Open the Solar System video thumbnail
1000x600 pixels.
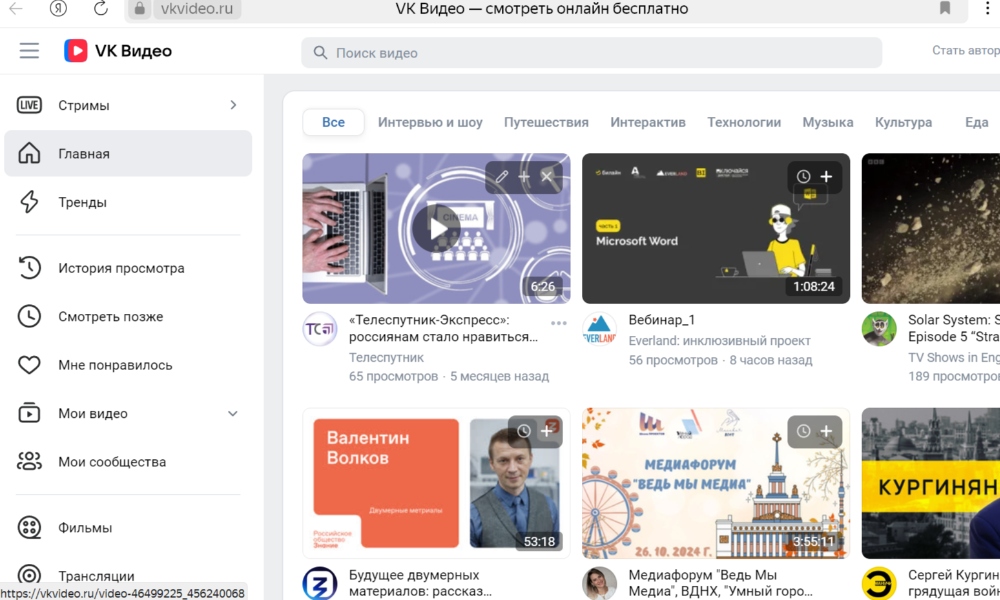tap(930, 228)
